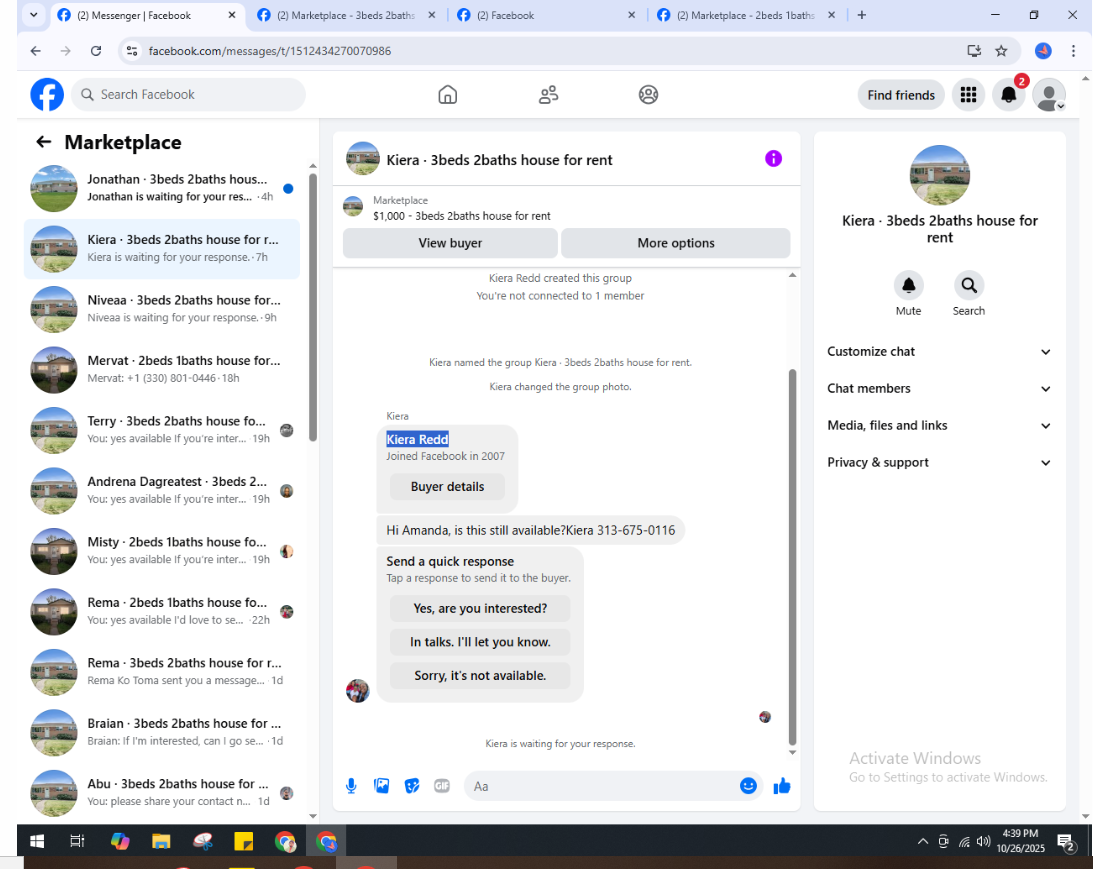
Task: Click the View buyer button
Action: (450, 243)
